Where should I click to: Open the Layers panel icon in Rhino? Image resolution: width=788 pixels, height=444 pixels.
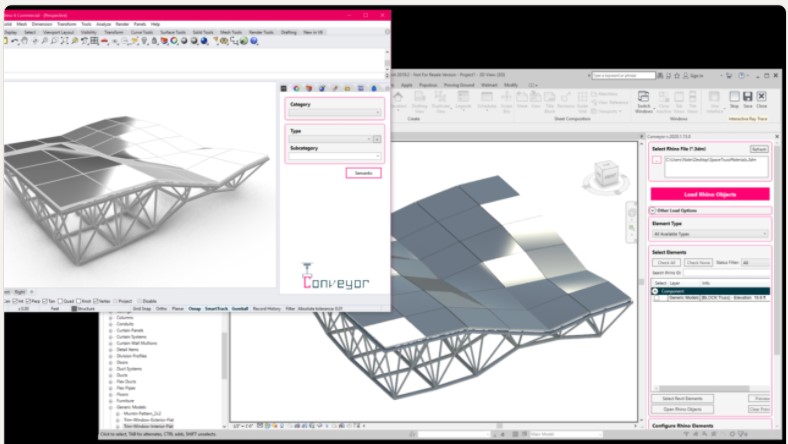click(x=310, y=88)
